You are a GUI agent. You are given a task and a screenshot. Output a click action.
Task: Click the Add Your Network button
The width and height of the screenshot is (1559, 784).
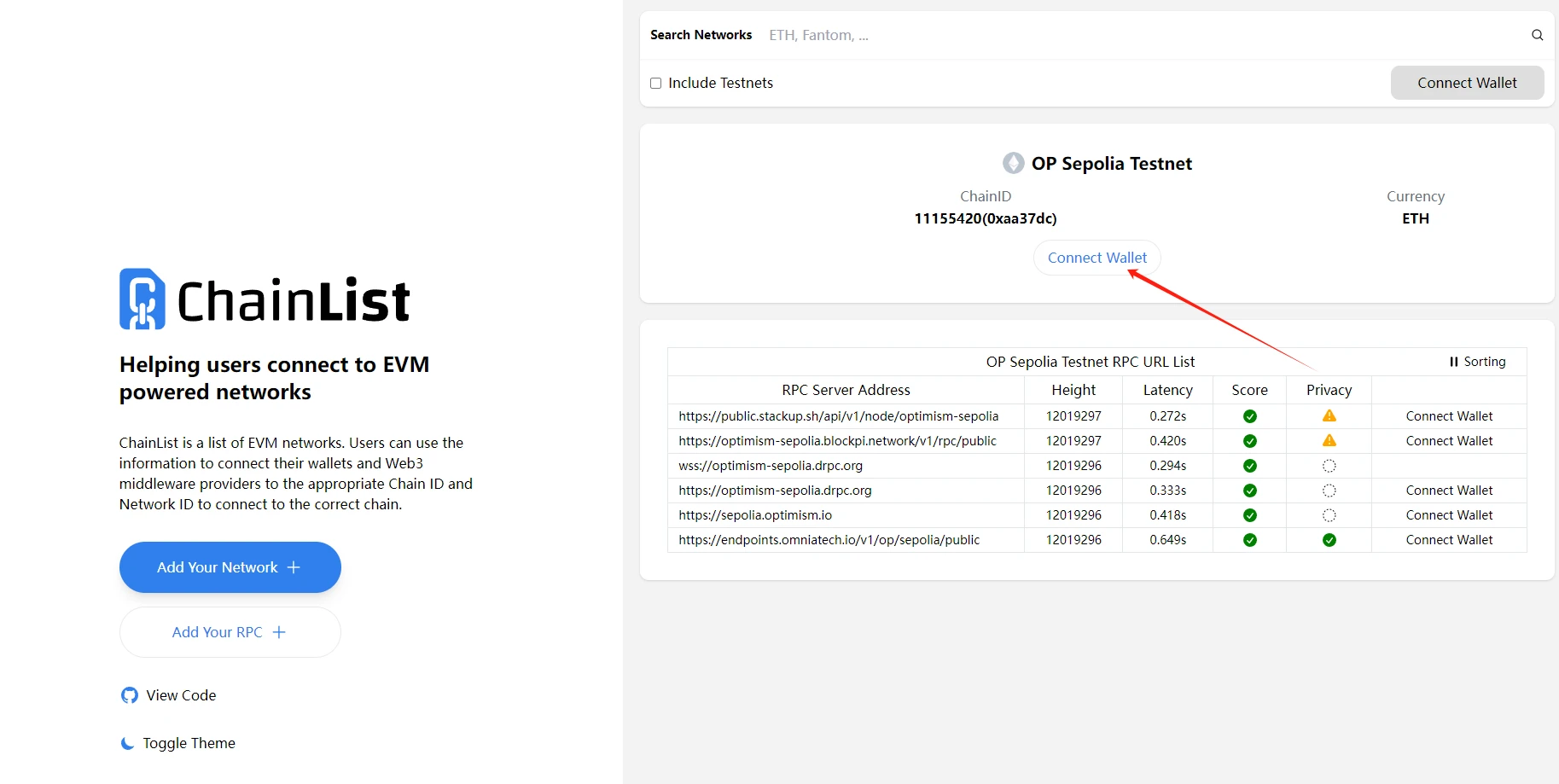230,567
